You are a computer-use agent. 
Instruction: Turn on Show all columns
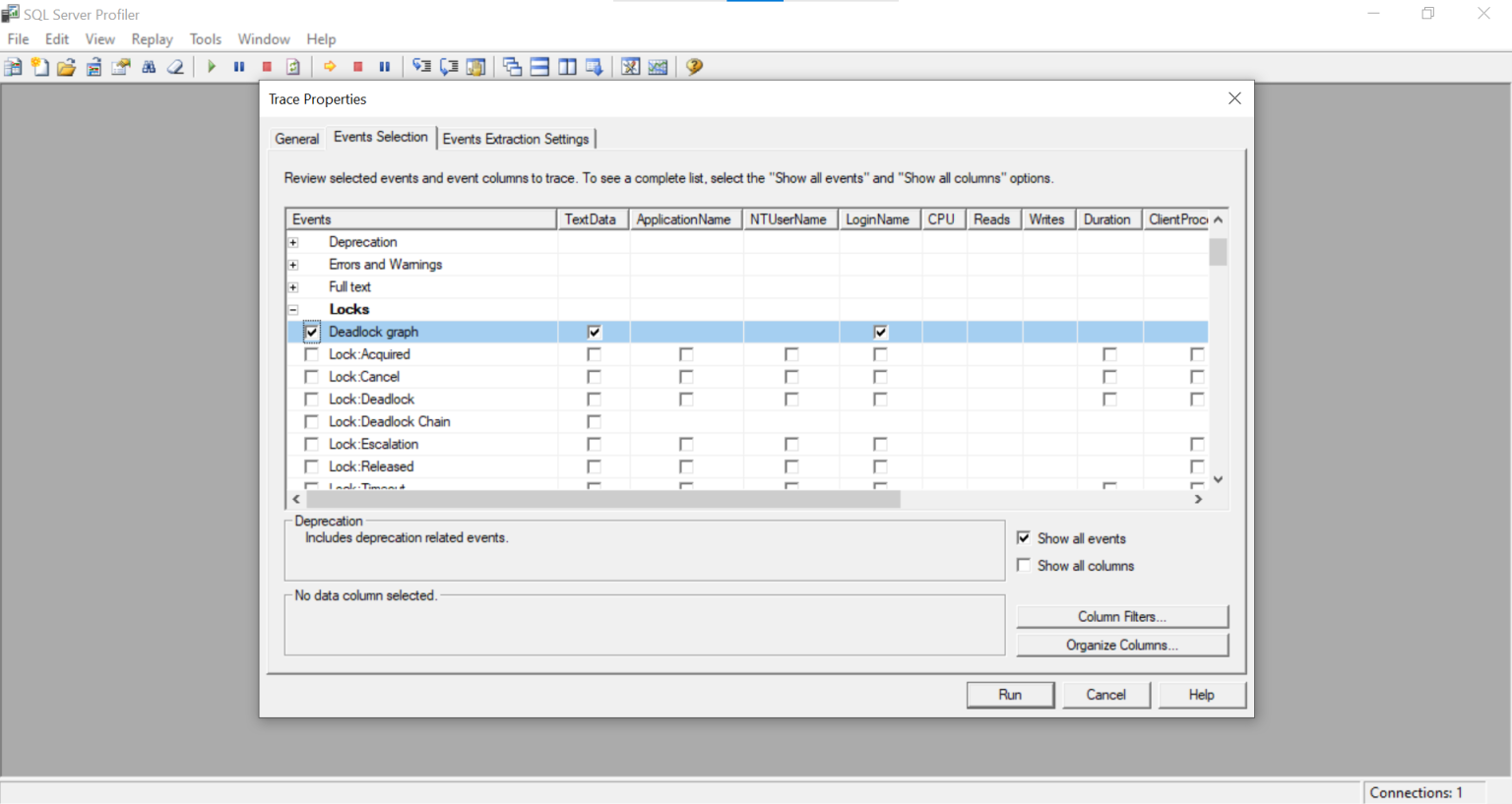coord(1024,565)
